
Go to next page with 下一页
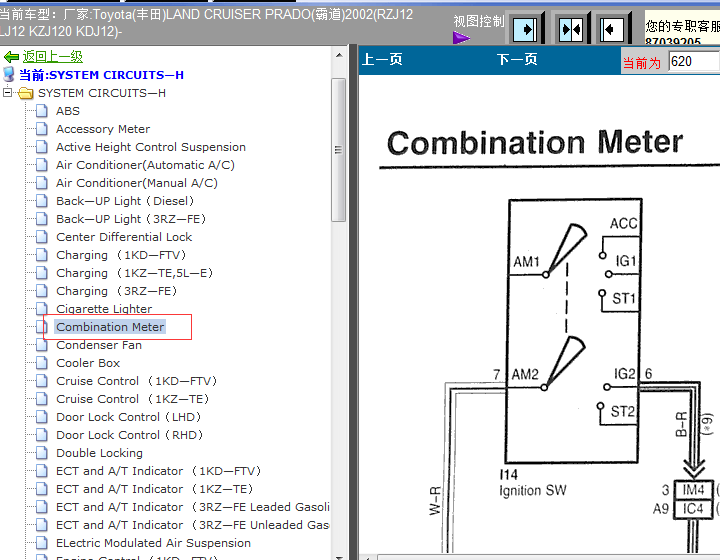click(517, 60)
